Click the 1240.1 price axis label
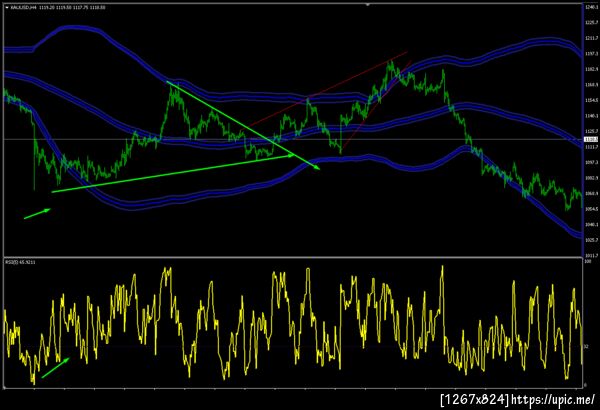 click(592, 7)
